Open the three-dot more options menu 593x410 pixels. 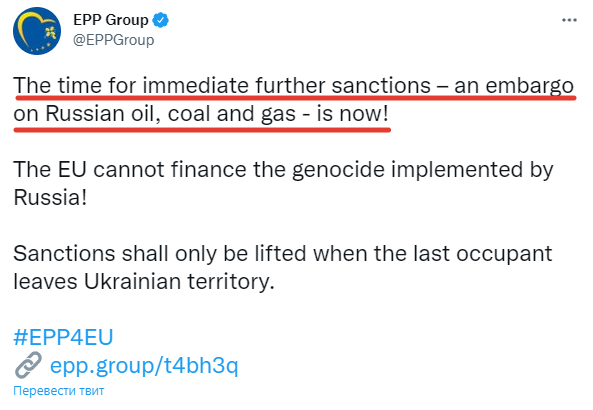569,20
